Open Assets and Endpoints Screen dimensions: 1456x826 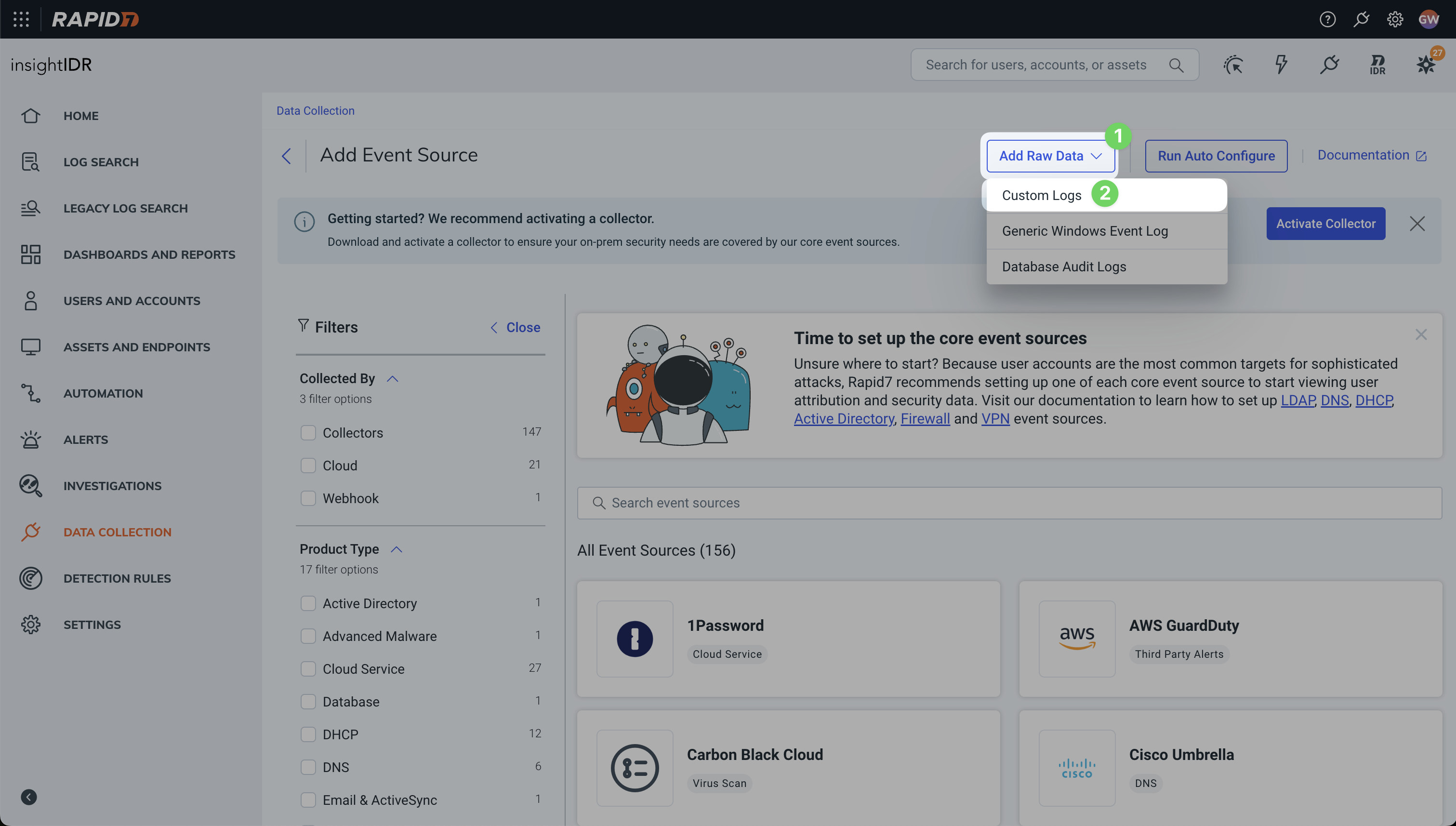[x=137, y=346]
